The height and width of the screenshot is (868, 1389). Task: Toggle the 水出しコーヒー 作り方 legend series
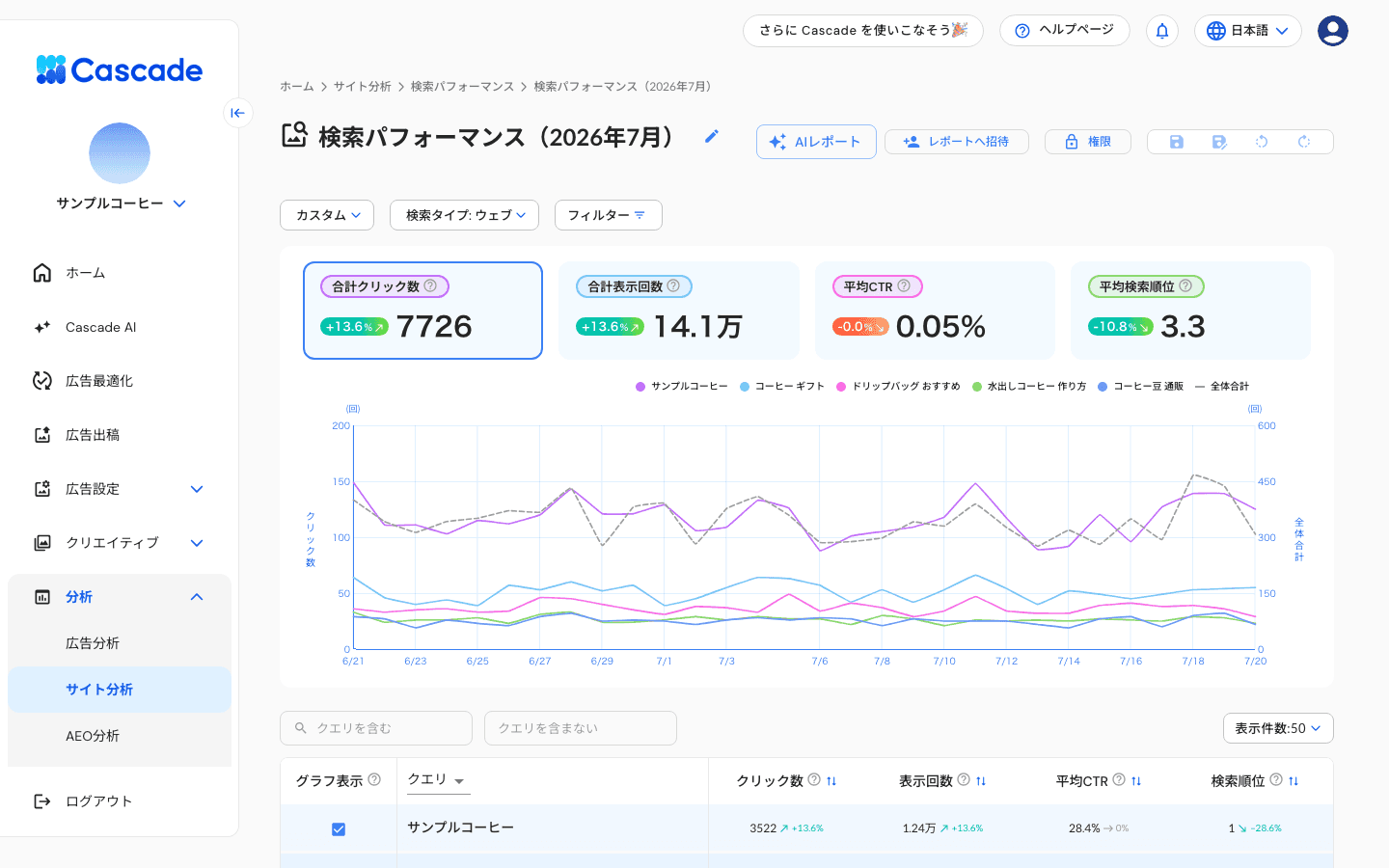tap(1029, 387)
